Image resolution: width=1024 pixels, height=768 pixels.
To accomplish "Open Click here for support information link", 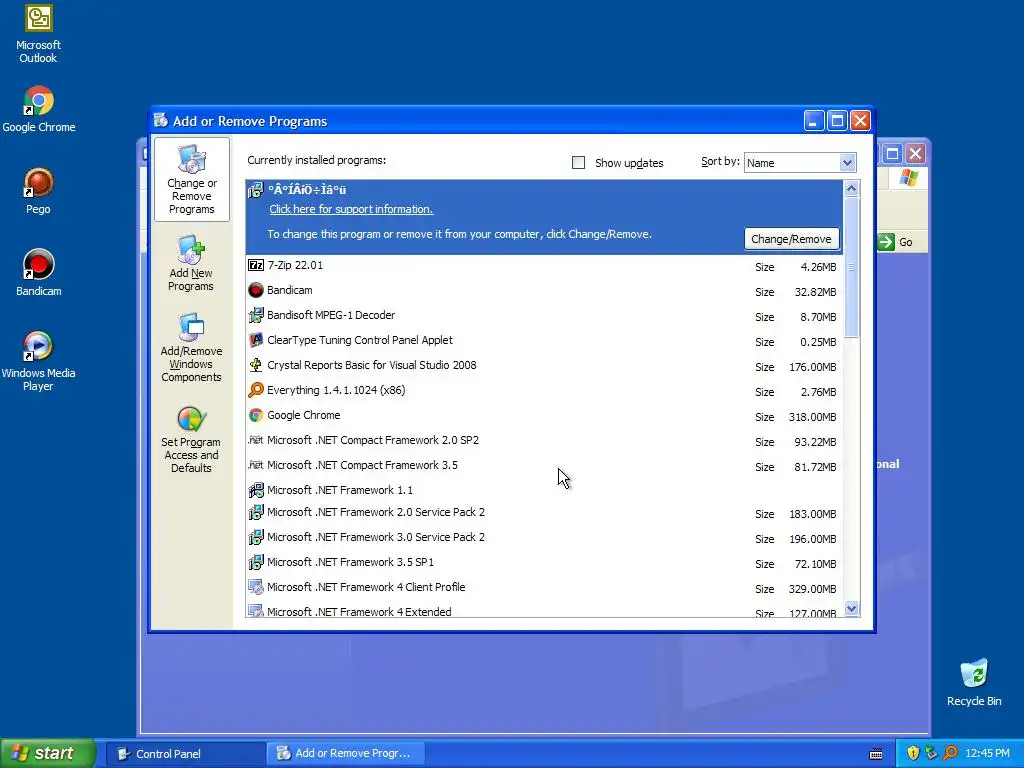I will 351,209.
